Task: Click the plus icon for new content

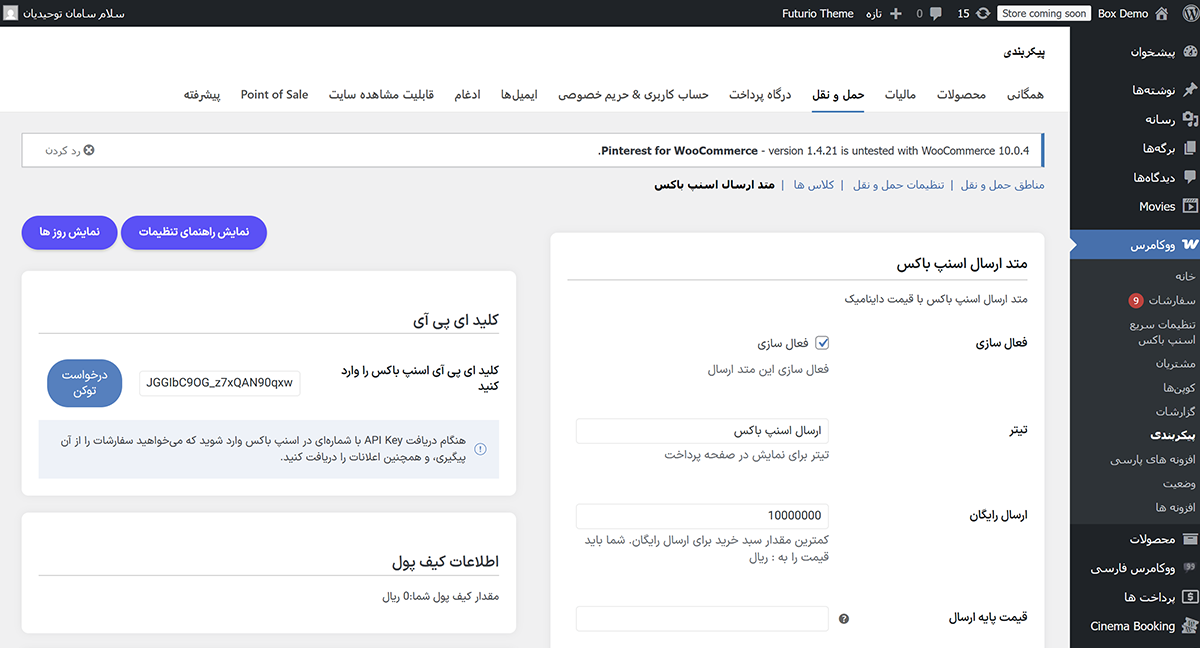Action: 895,14
